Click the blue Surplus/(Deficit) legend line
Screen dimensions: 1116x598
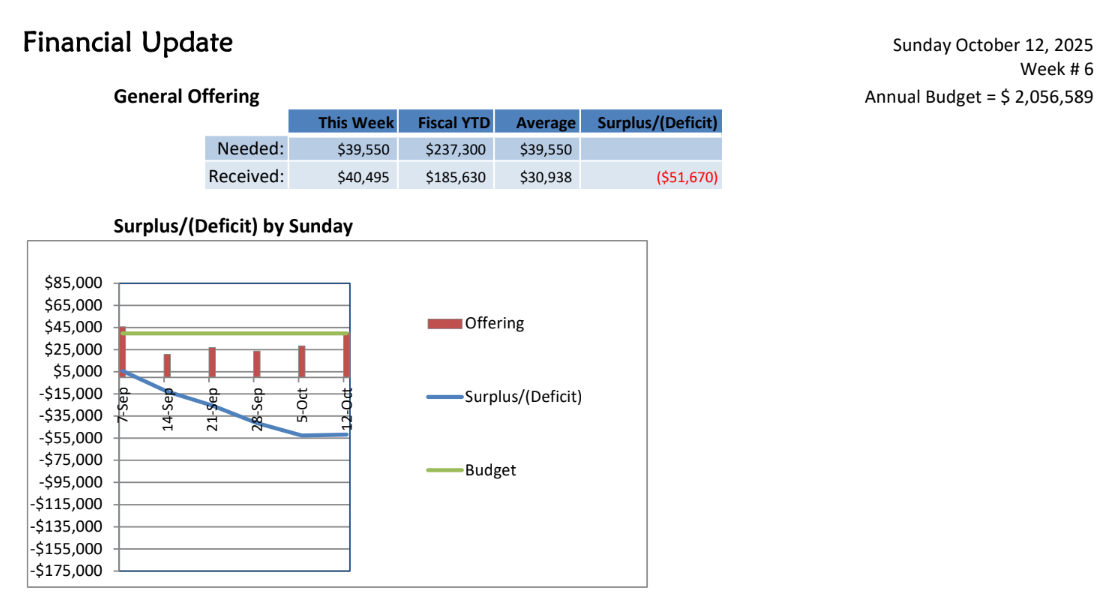click(444, 397)
